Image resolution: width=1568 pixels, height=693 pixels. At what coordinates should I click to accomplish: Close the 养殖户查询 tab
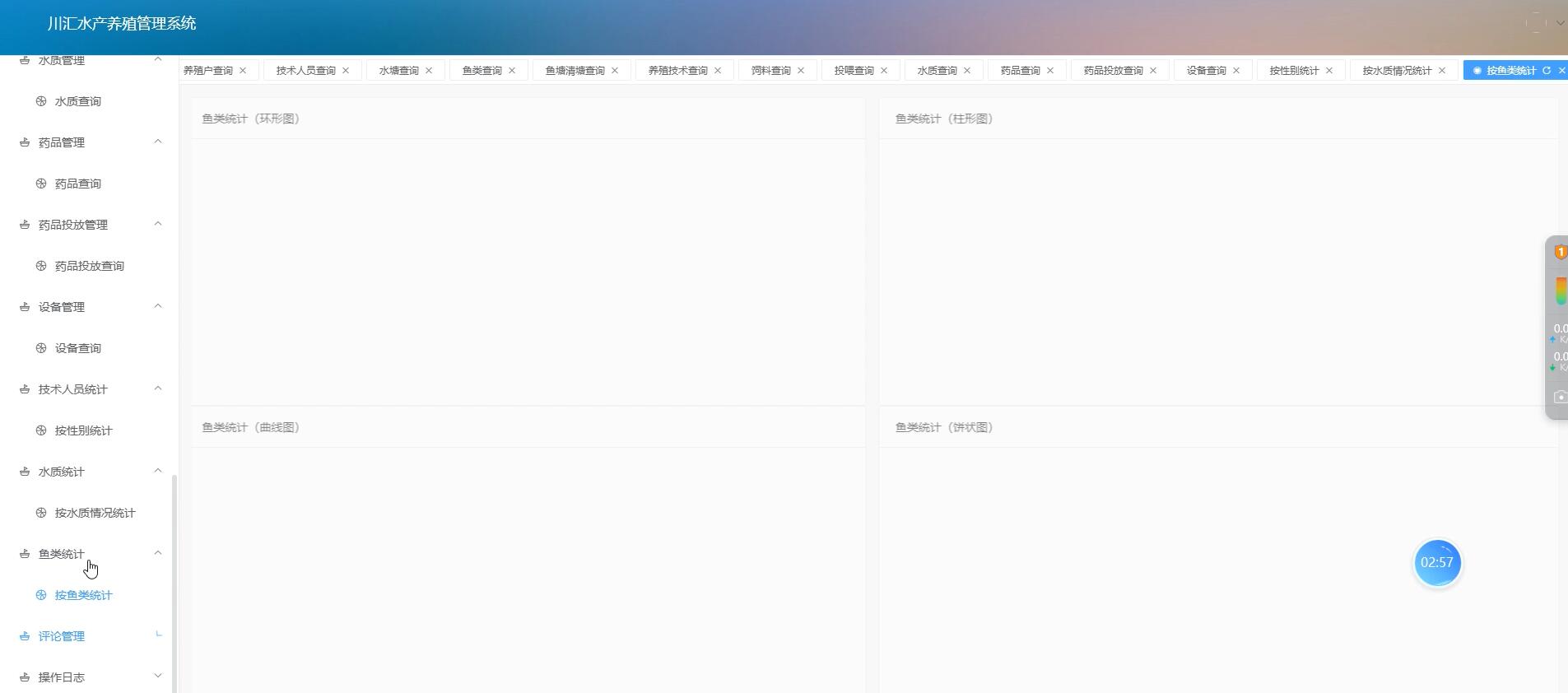pyautogui.click(x=243, y=71)
